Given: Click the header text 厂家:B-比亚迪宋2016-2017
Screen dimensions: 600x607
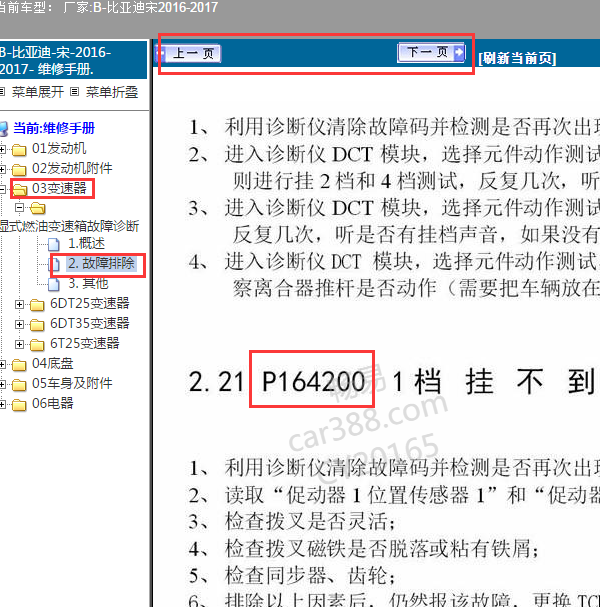Looking at the screenshot, I should pyautogui.click(x=140, y=7).
